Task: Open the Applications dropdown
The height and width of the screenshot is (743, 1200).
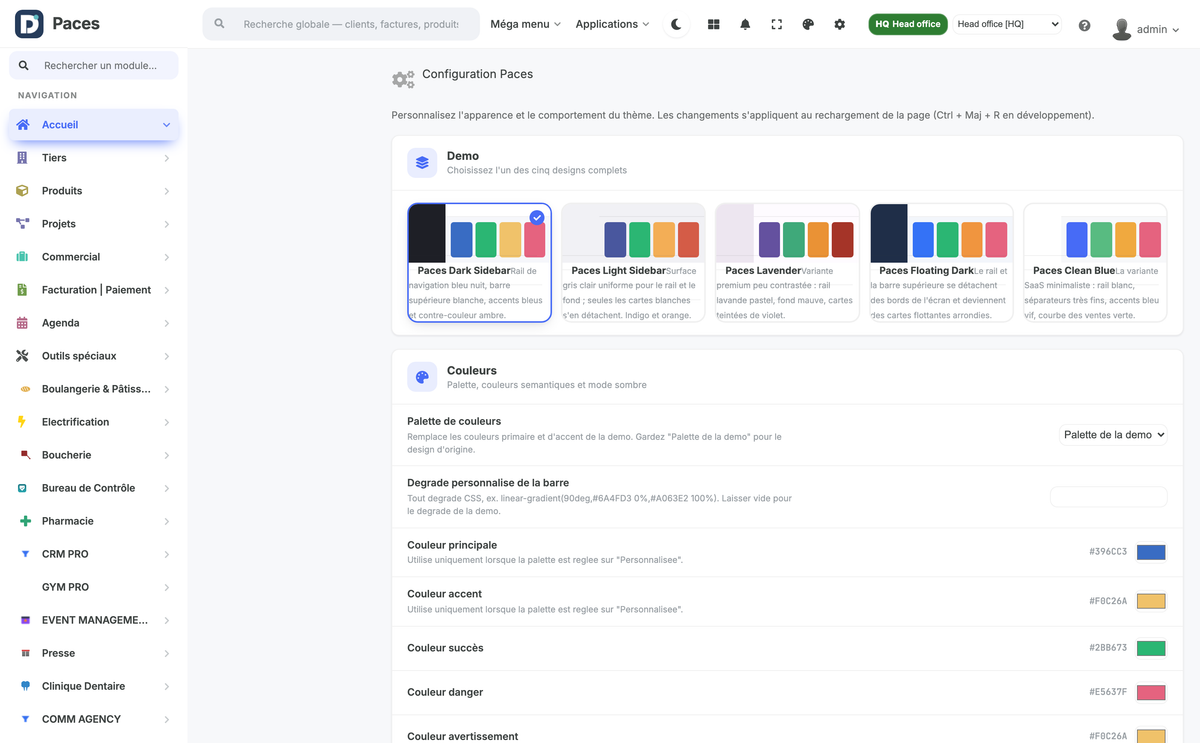Action: point(612,24)
